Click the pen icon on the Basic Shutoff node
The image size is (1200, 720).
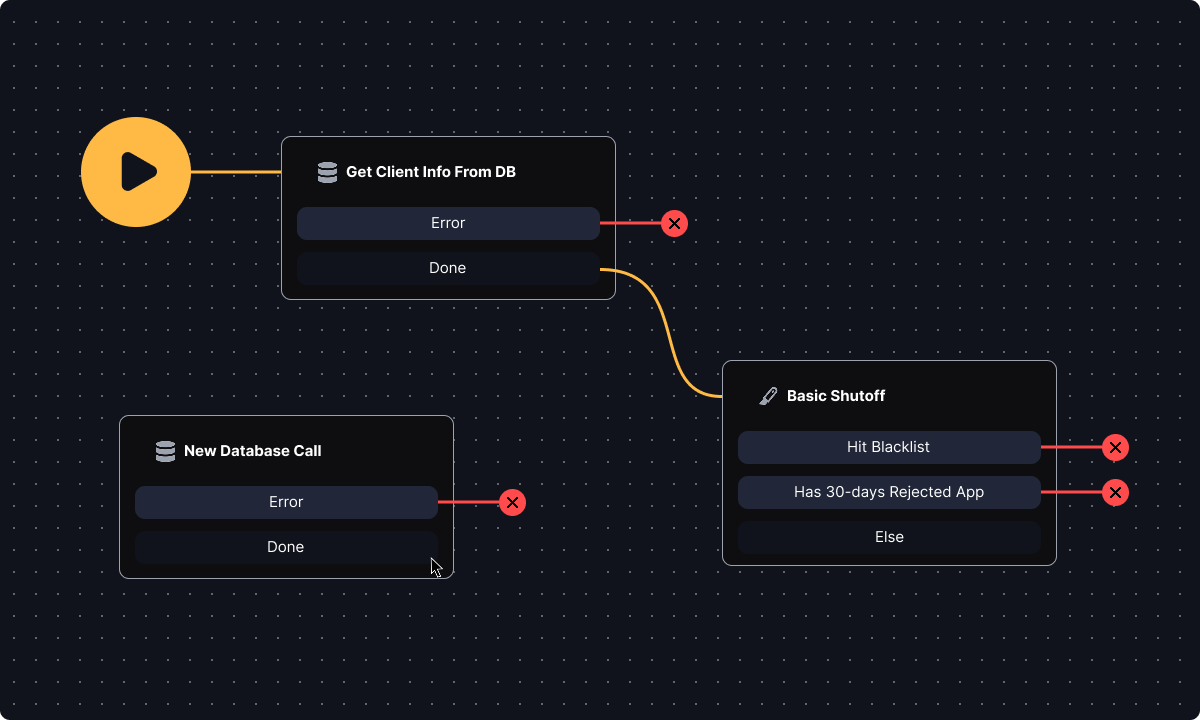(x=768, y=395)
